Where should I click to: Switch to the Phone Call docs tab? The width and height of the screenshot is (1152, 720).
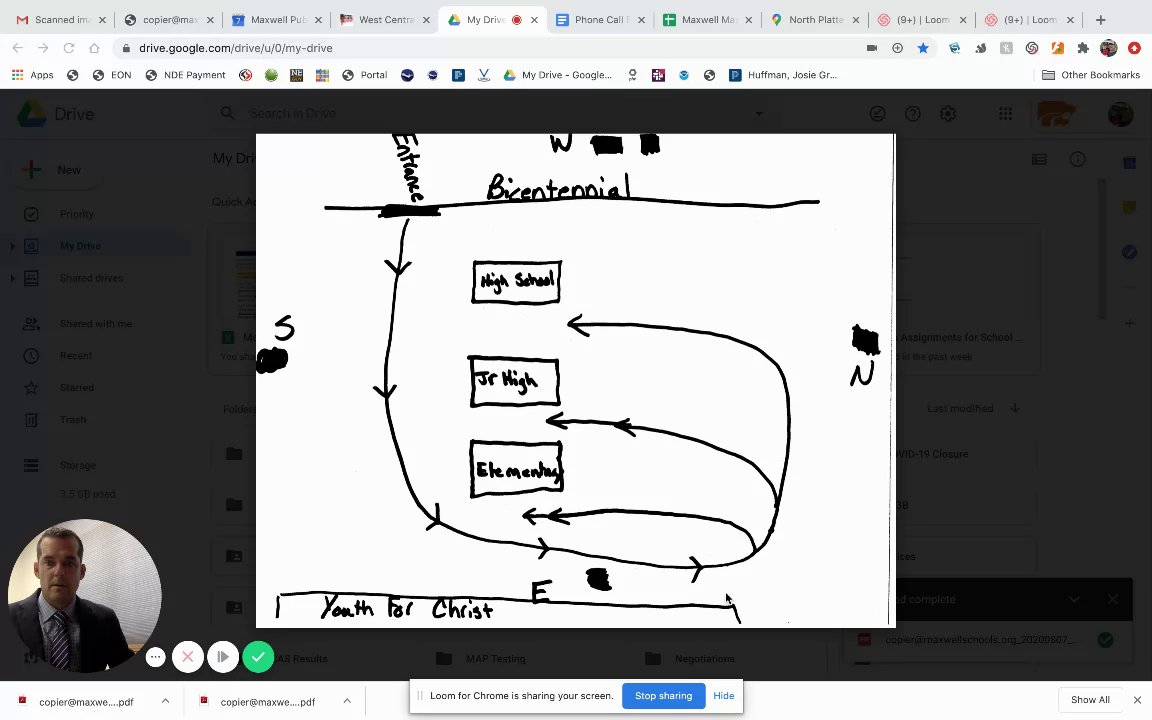click(x=600, y=20)
